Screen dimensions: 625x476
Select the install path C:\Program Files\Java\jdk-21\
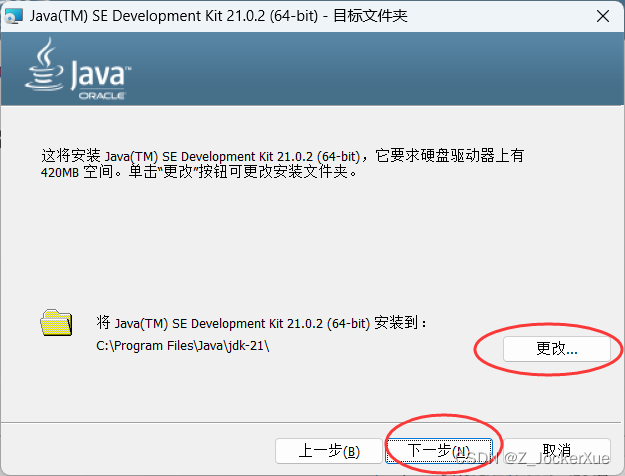click(x=183, y=346)
